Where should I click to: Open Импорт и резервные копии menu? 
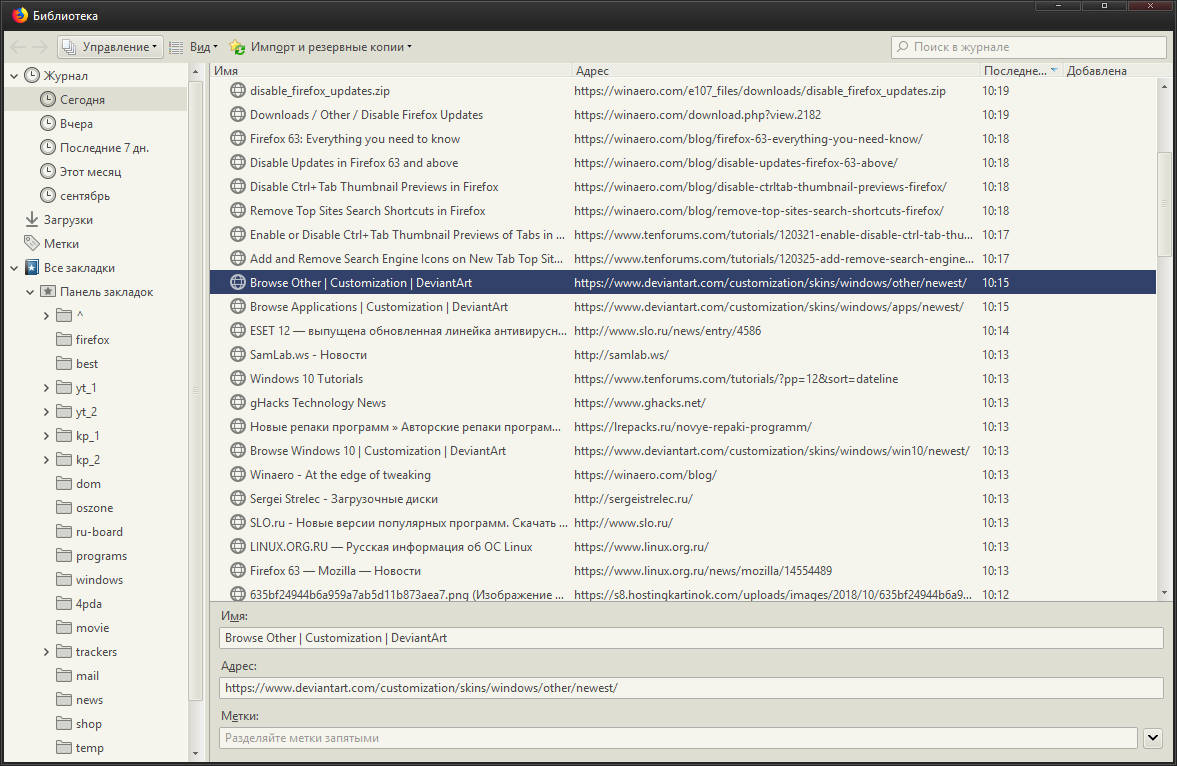(321, 47)
